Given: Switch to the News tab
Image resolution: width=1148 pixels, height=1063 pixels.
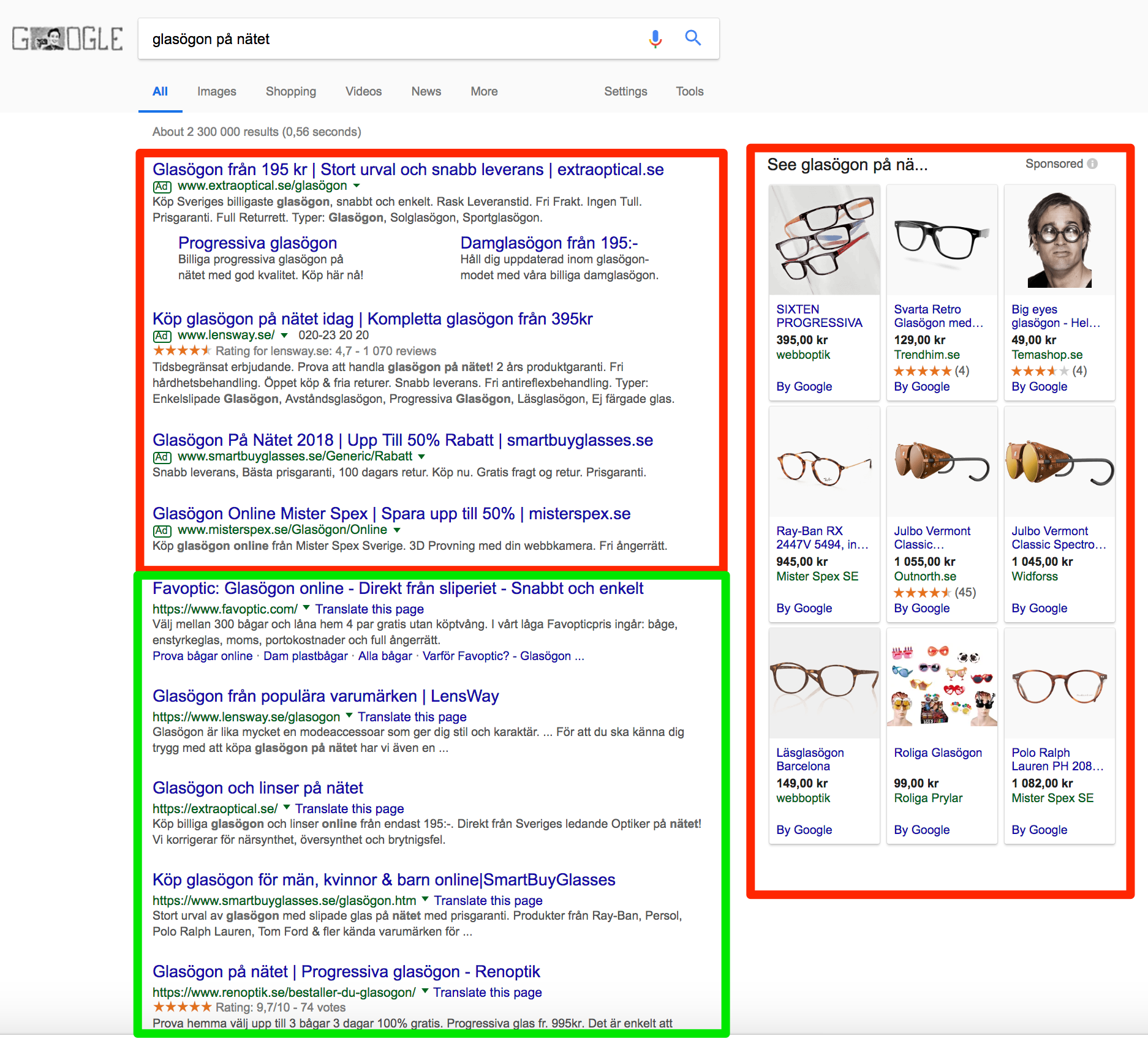Looking at the screenshot, I should [425, 91].
